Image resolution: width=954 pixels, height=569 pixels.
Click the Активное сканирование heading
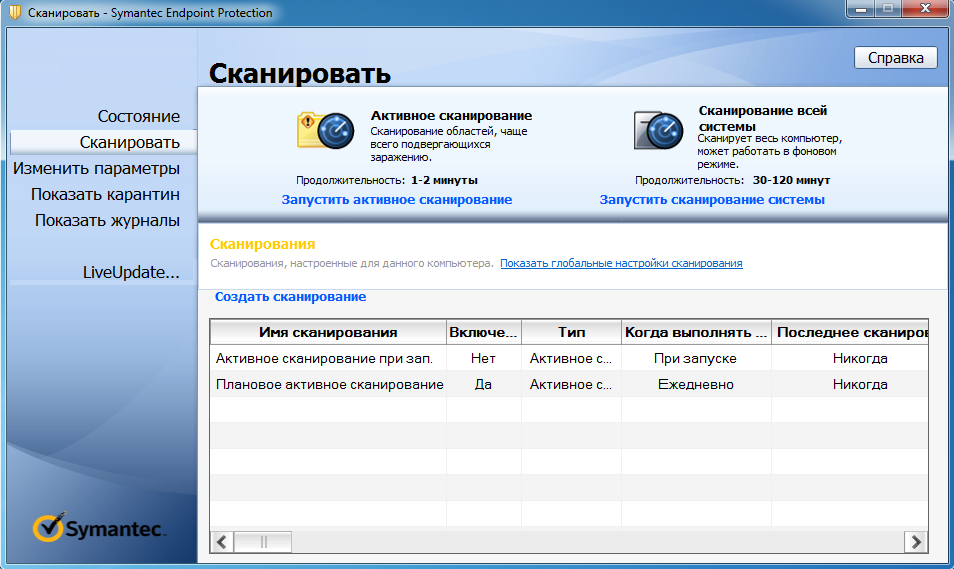click(x=451, y=116)
